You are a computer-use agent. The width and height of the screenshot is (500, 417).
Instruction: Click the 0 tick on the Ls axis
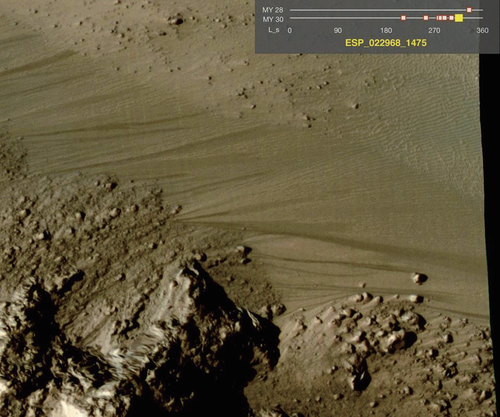coord(290,30)
